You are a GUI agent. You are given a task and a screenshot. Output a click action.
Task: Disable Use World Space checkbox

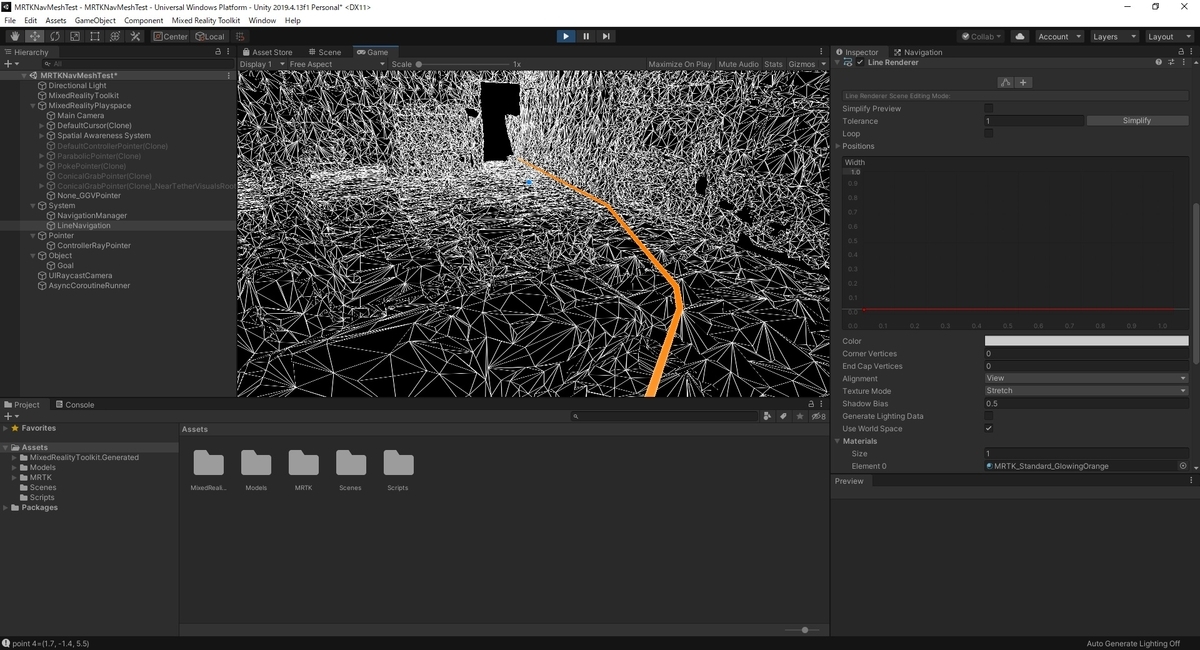[989, 428]
